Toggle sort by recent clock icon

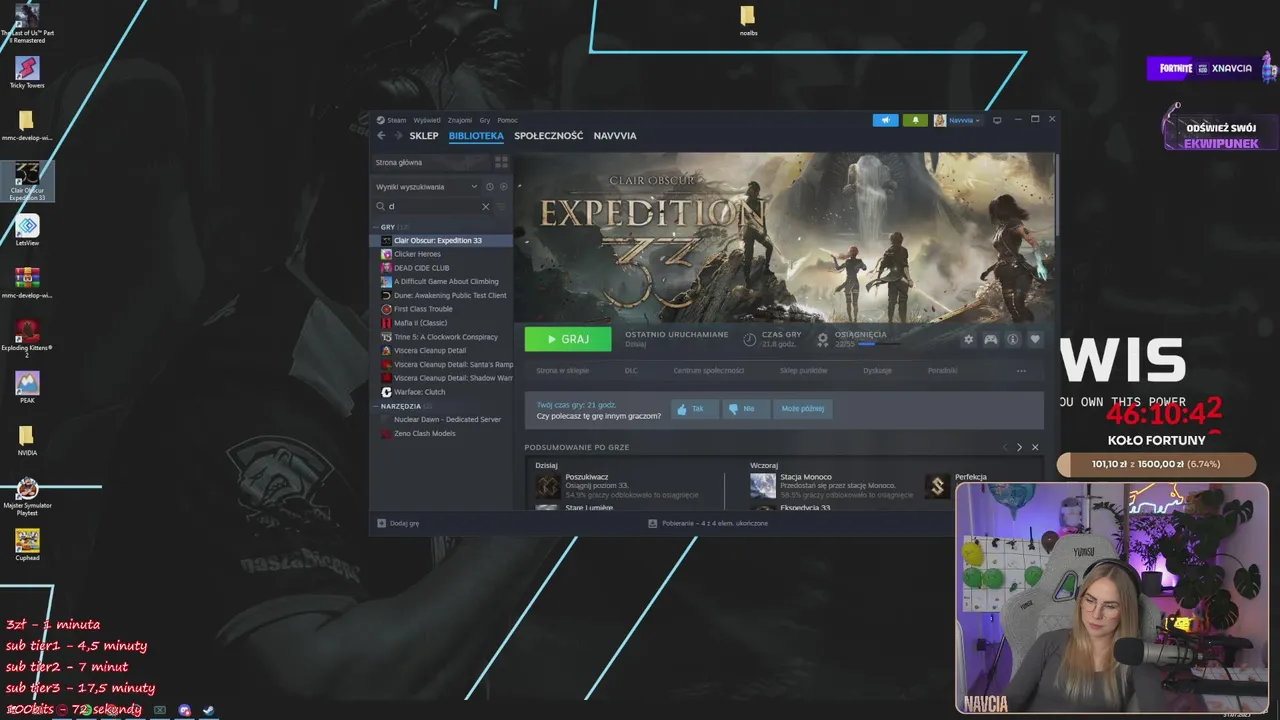pyautogui.click(x=489, y=187)
